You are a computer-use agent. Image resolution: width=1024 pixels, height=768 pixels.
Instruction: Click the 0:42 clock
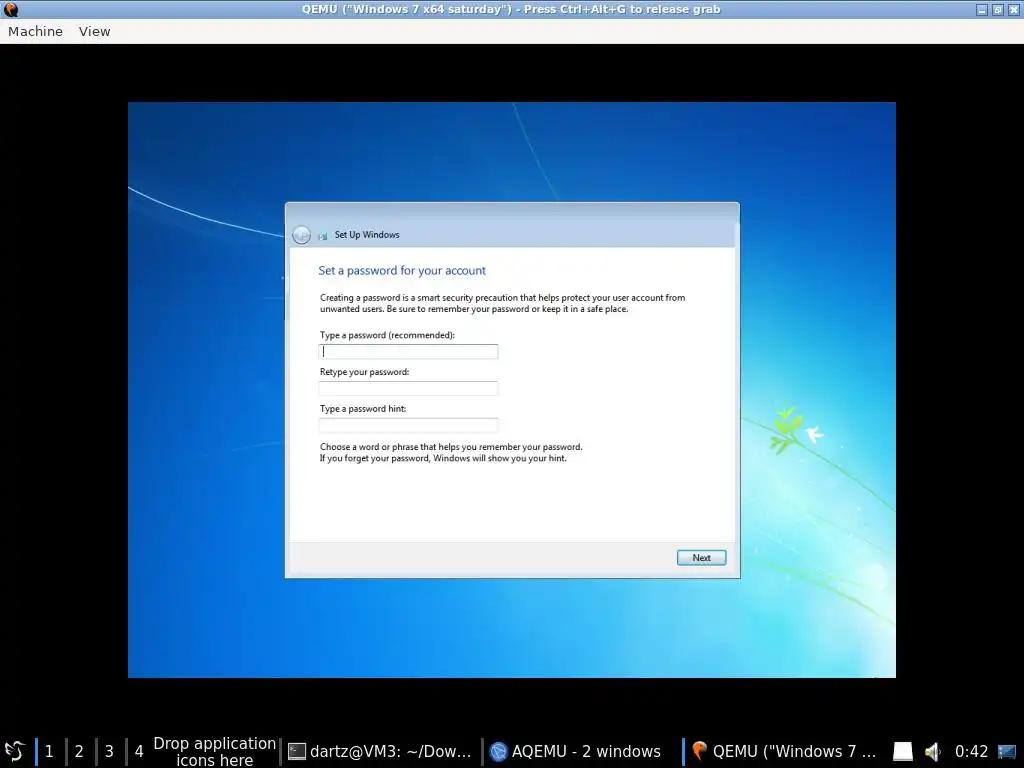coord(971,752)
